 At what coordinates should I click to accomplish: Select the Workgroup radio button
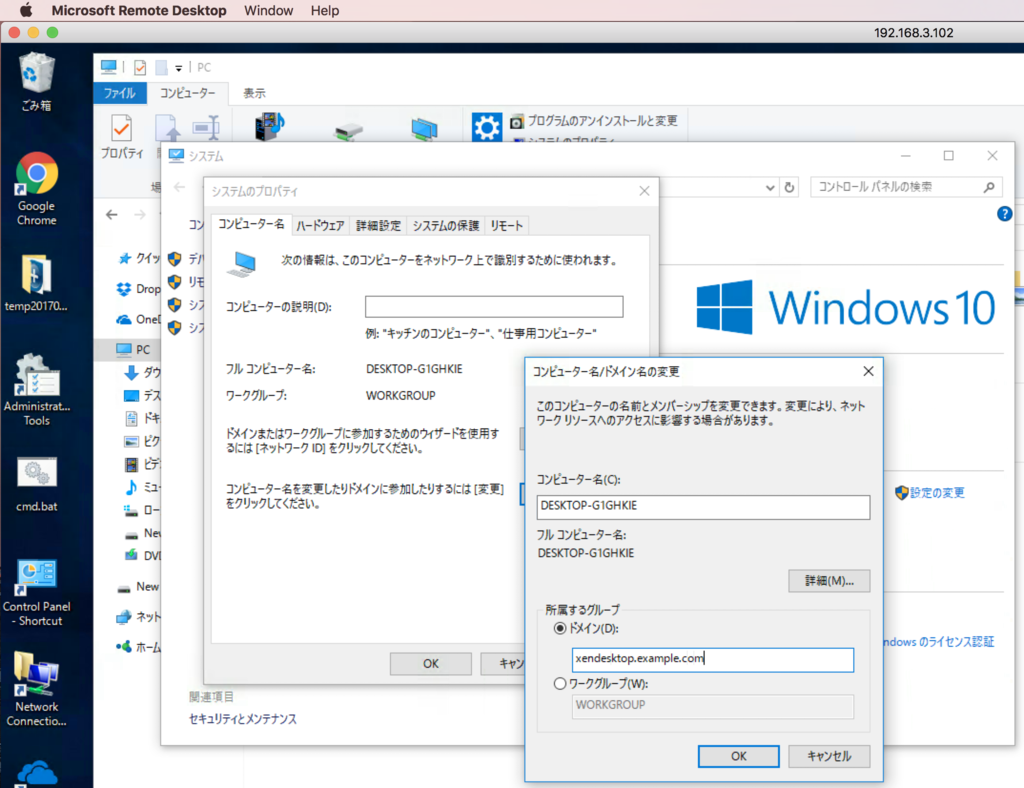pos(560,684)
